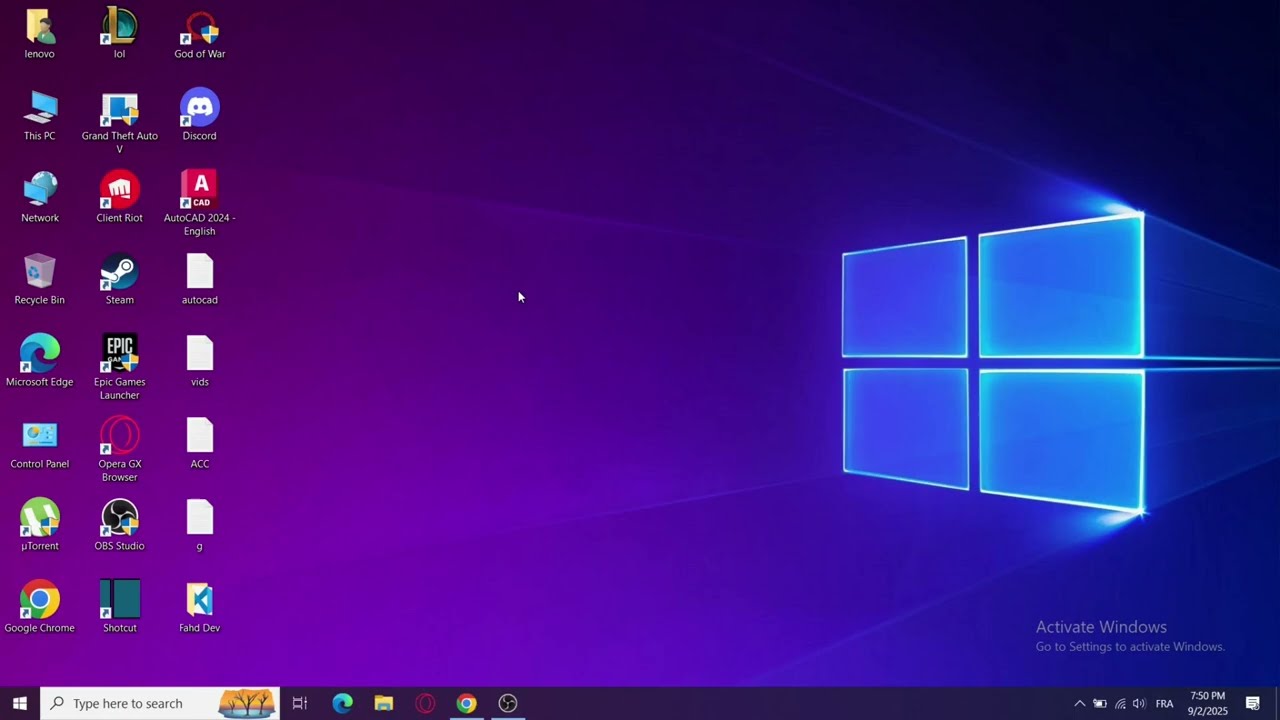Open the Windows Start menu

20,703
